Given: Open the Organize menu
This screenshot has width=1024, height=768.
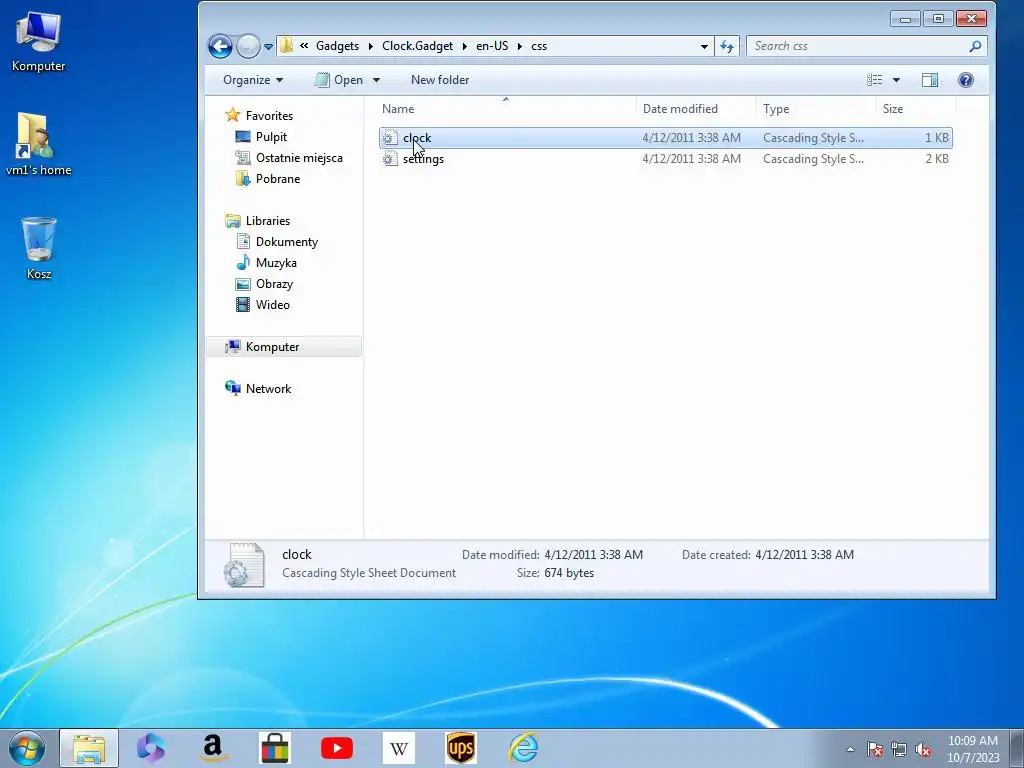Looking at the screenshot, I should coord(253,80).
